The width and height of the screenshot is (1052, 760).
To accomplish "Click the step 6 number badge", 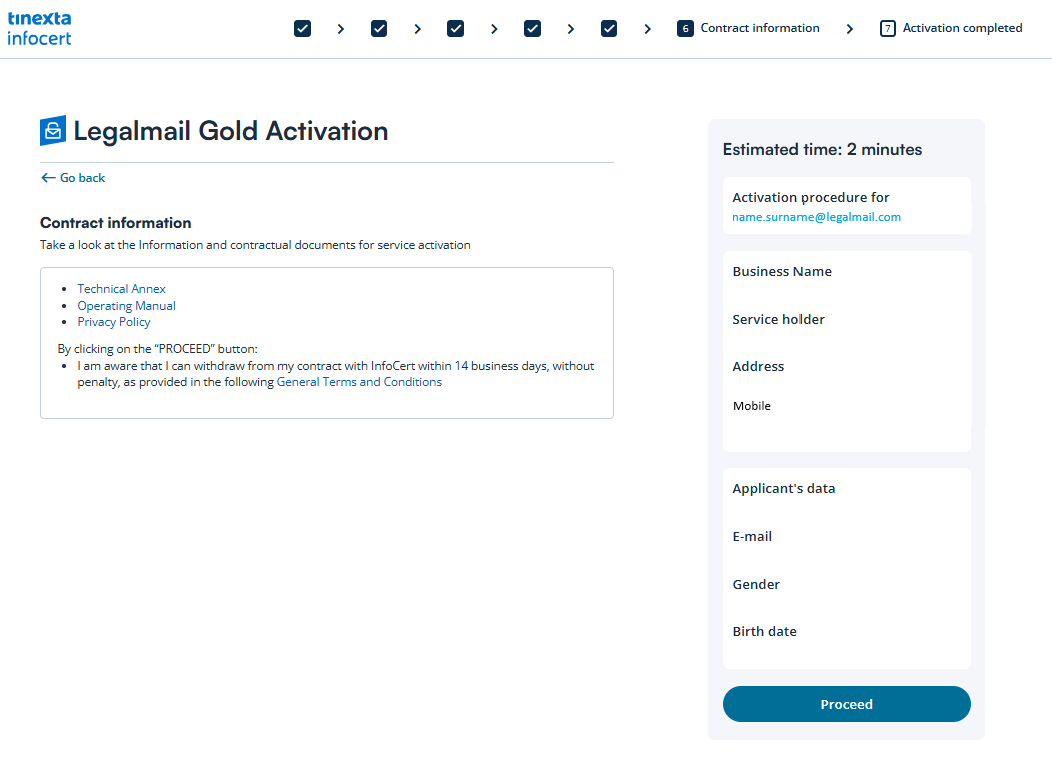I will click(685, 28).
